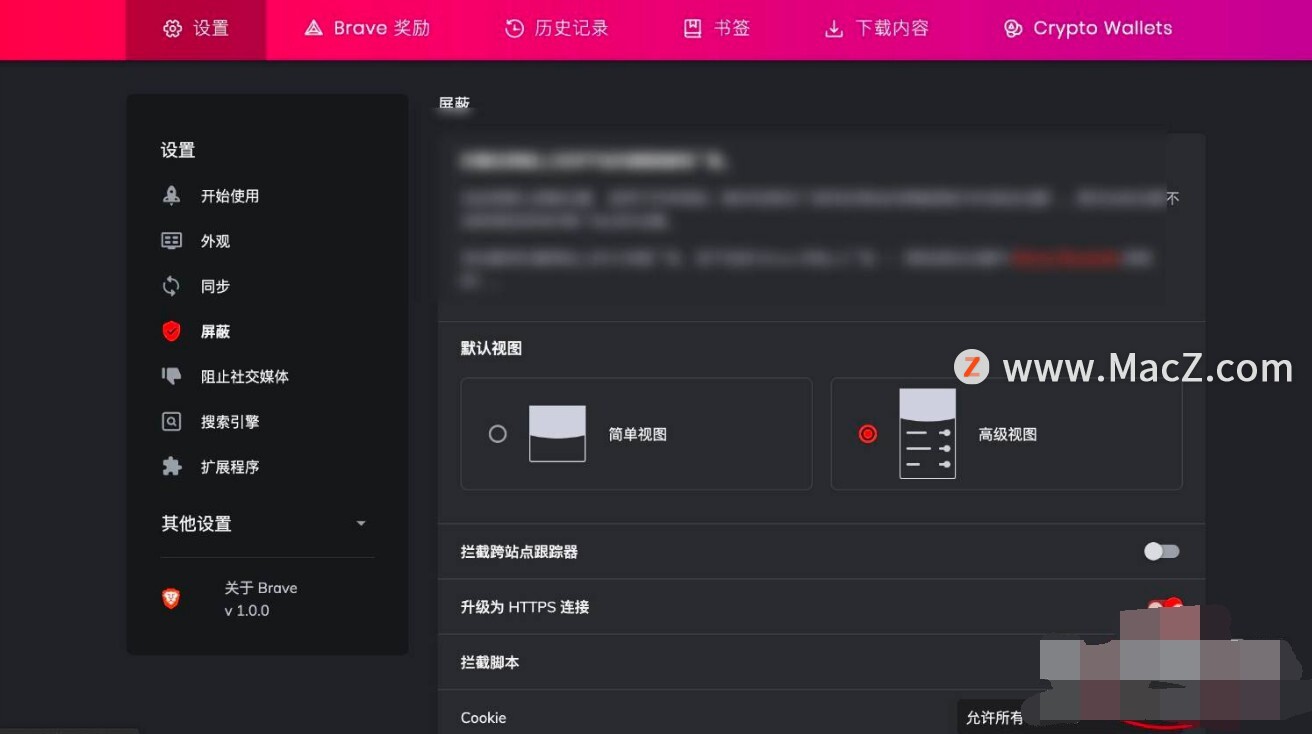Open the 设置 tab in top bar
Image resolution: width=1312 pixels, height=734 pixels.
pyautogui.click(x=196, y=29)
